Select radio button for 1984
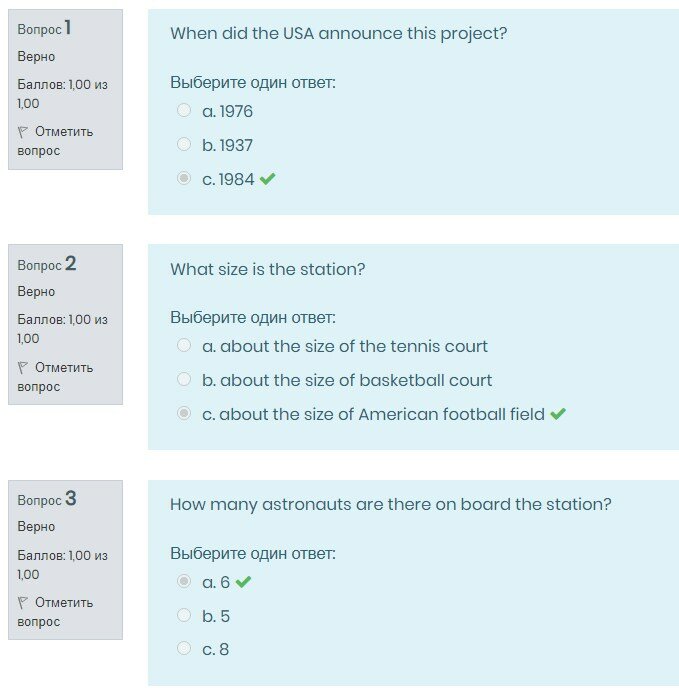 pos(184,179)
